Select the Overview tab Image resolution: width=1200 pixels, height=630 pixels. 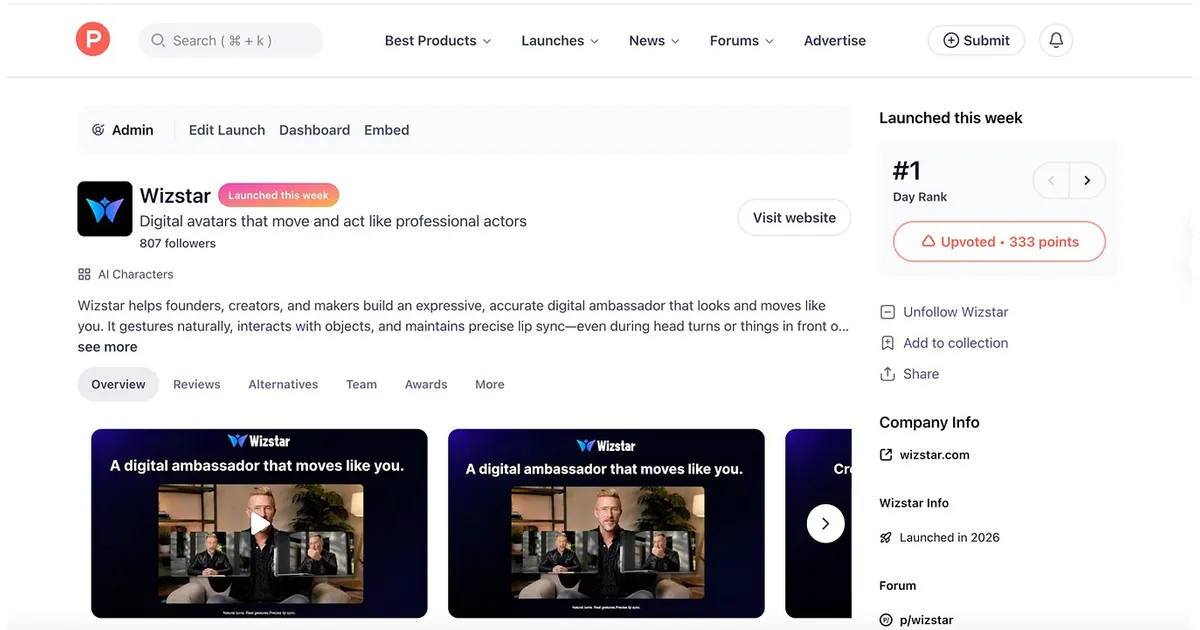[x=118, y=384]
